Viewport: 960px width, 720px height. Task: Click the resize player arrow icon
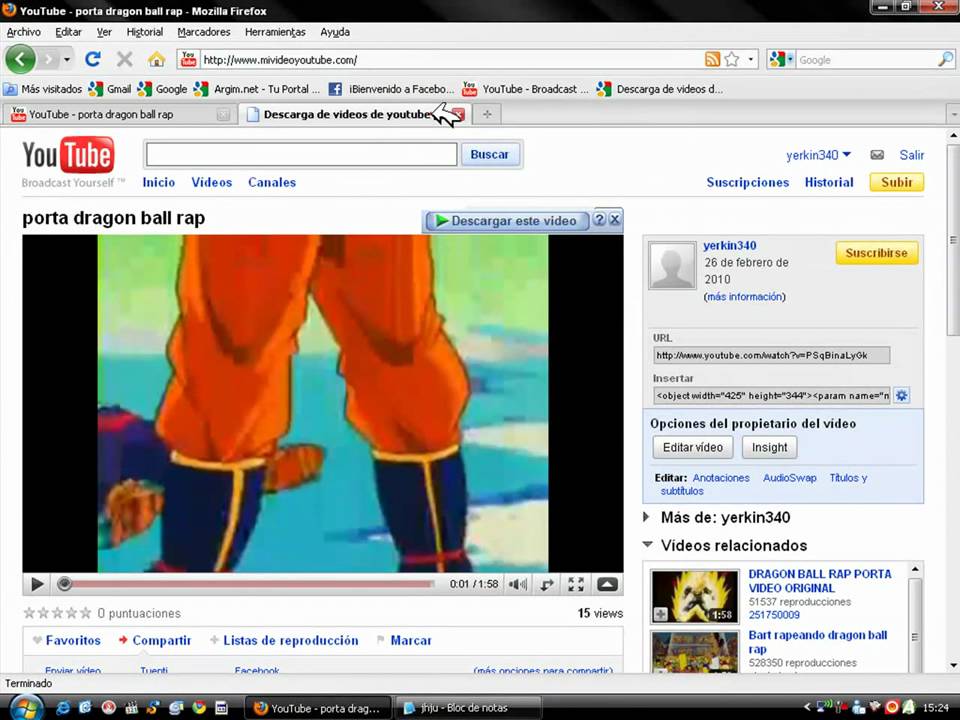click(x=547, y=585)
